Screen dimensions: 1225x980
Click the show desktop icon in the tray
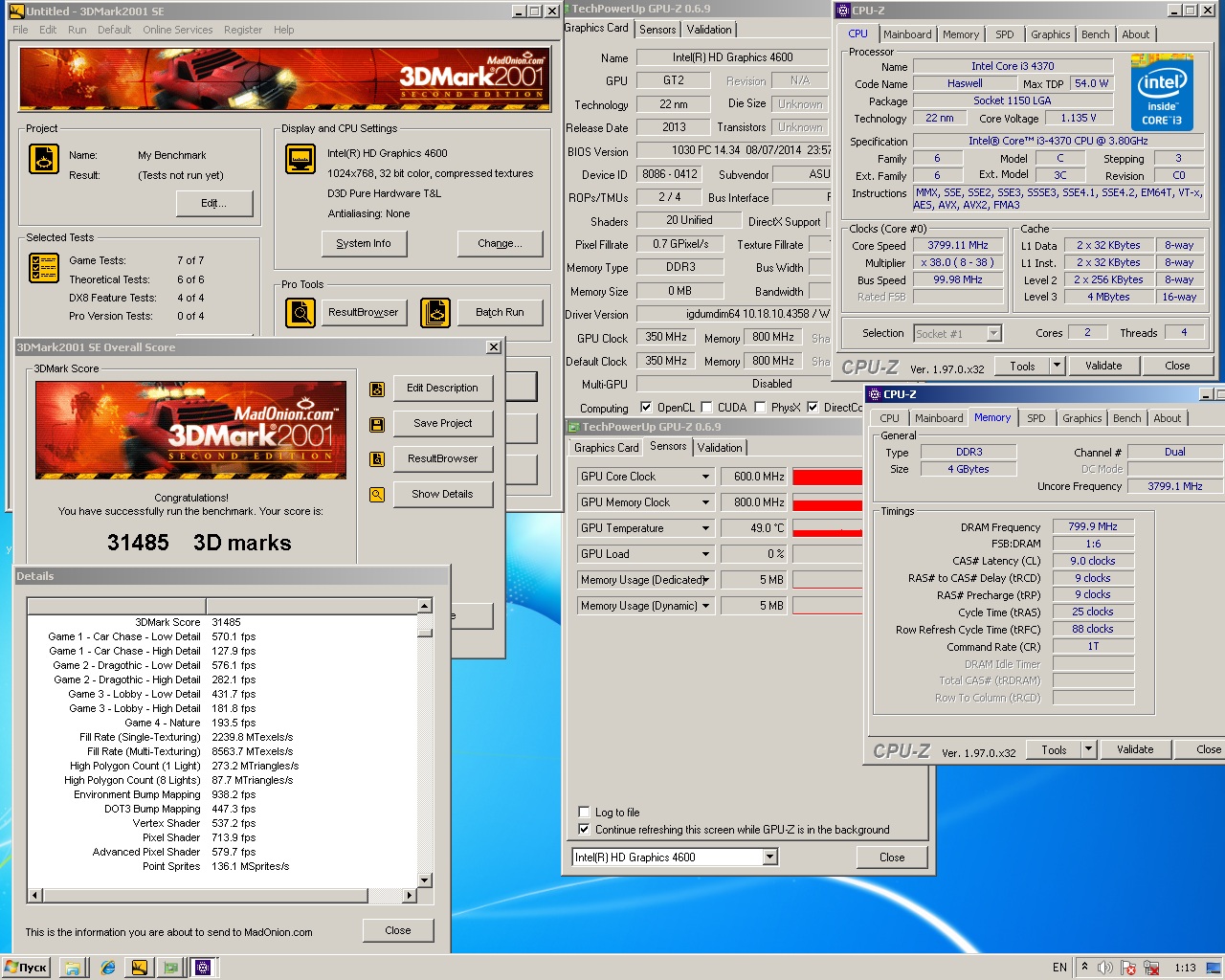click(x=1215, y=968)
